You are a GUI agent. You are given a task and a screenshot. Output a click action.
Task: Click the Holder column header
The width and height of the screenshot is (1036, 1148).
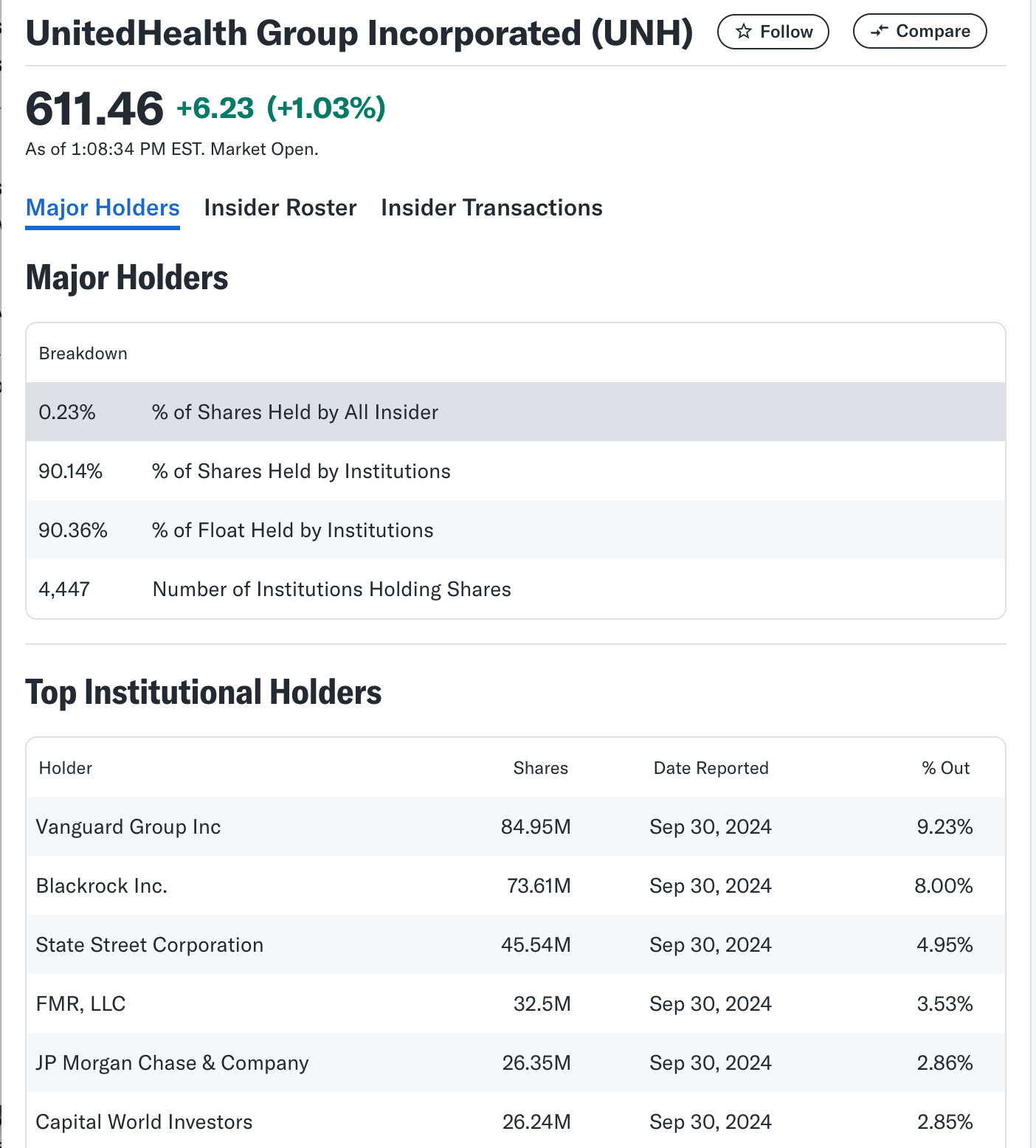66,768
